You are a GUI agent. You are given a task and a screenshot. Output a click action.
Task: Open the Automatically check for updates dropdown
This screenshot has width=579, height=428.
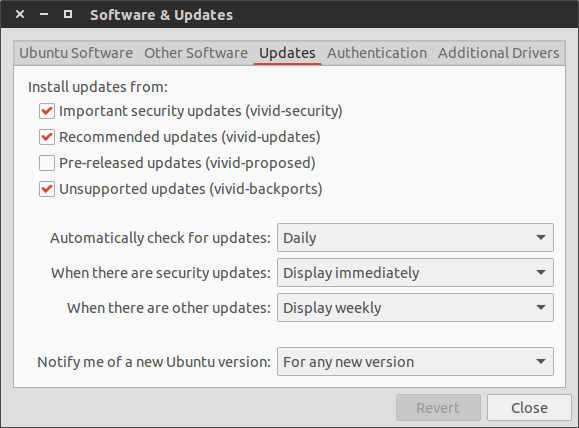click(x=415, y=237)
